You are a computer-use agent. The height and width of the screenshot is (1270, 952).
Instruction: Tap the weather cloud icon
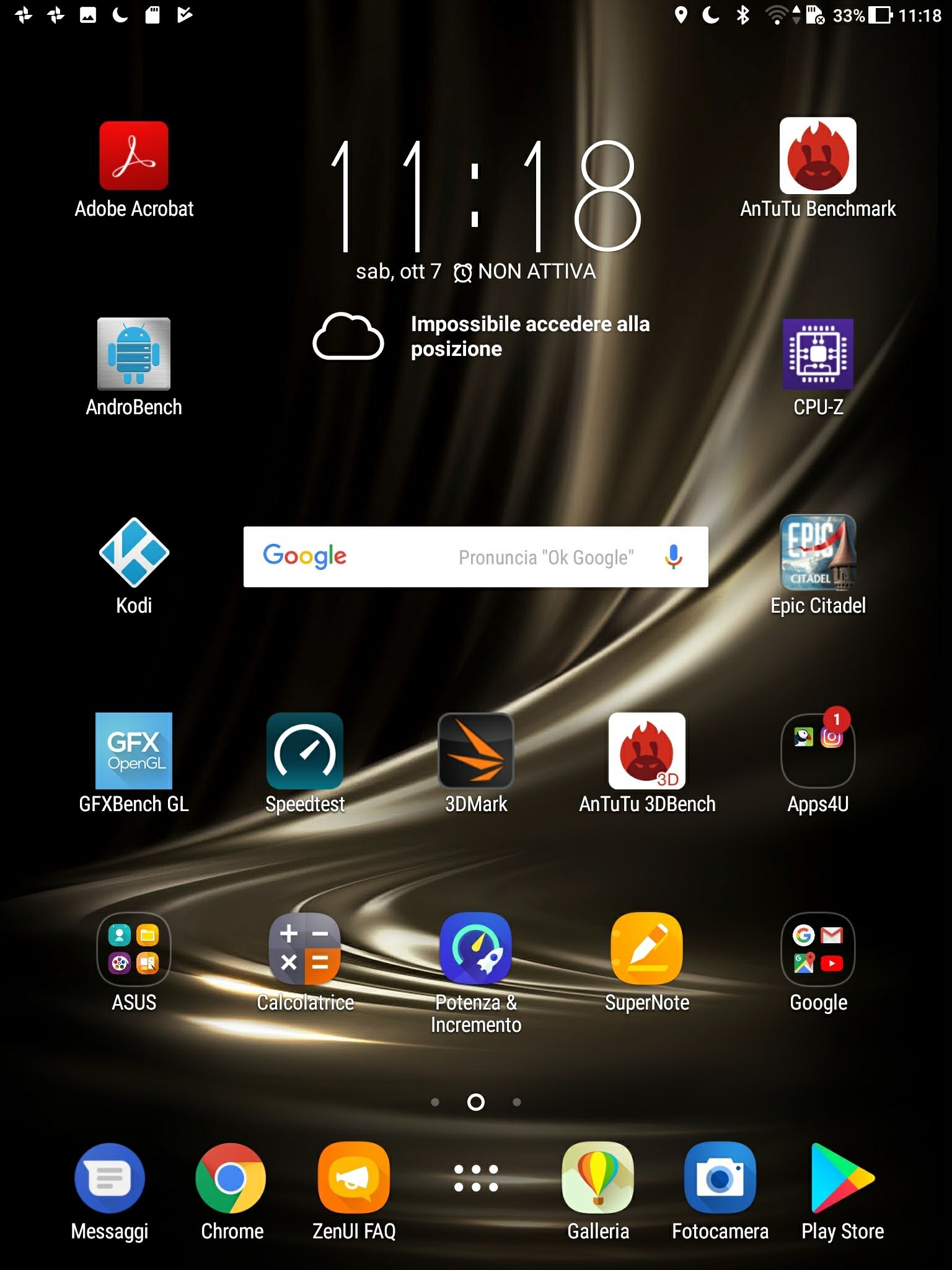348,336
